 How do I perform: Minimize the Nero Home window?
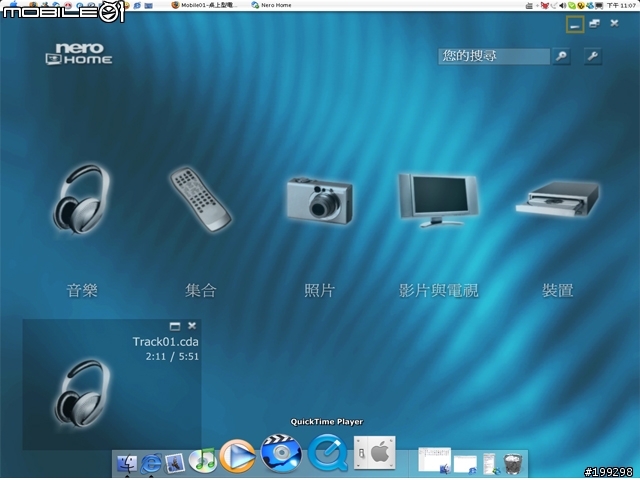pyautogui.click(x=575, y=24)
